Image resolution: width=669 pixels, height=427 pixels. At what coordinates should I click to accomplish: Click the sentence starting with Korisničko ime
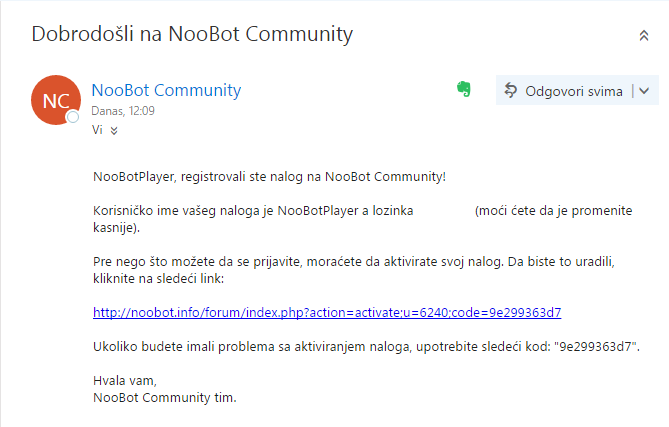click(250, 211)
